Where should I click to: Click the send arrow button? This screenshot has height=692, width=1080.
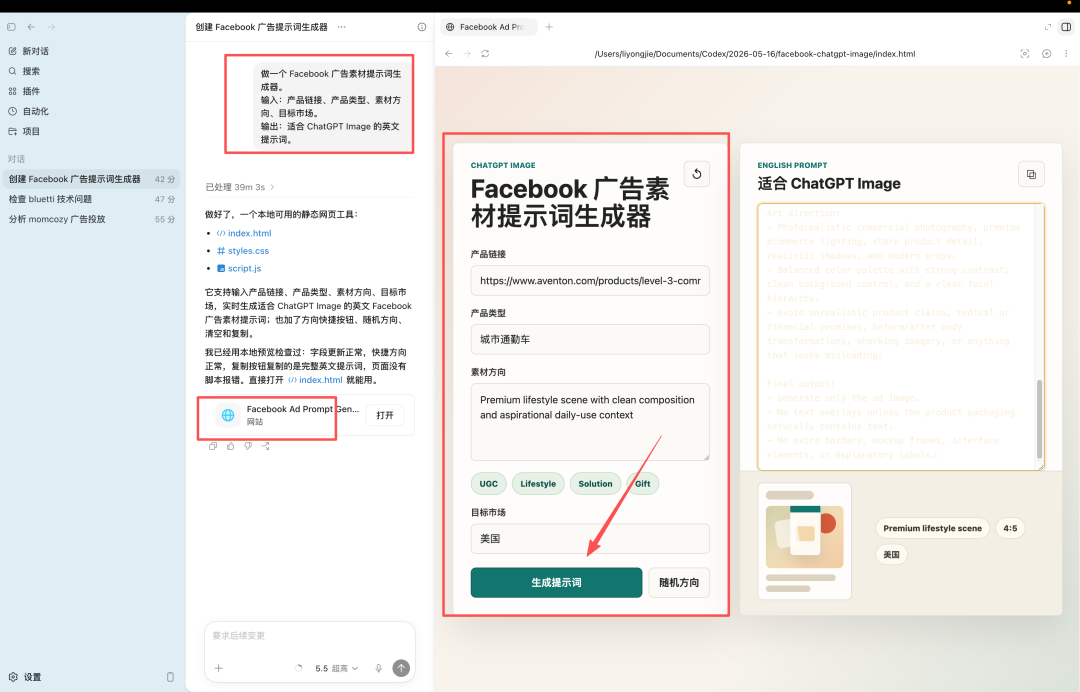click(x=401, y=668)
